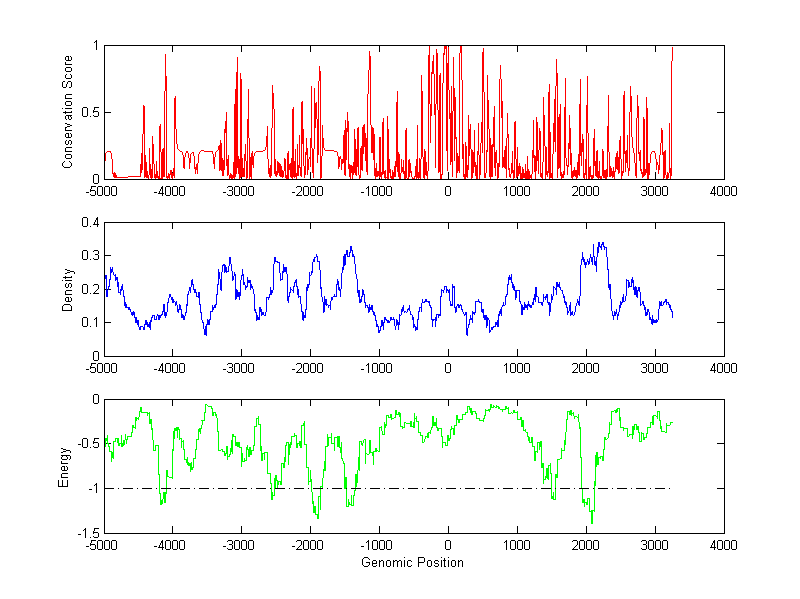Select the Density y-axis label

(68, 289)
